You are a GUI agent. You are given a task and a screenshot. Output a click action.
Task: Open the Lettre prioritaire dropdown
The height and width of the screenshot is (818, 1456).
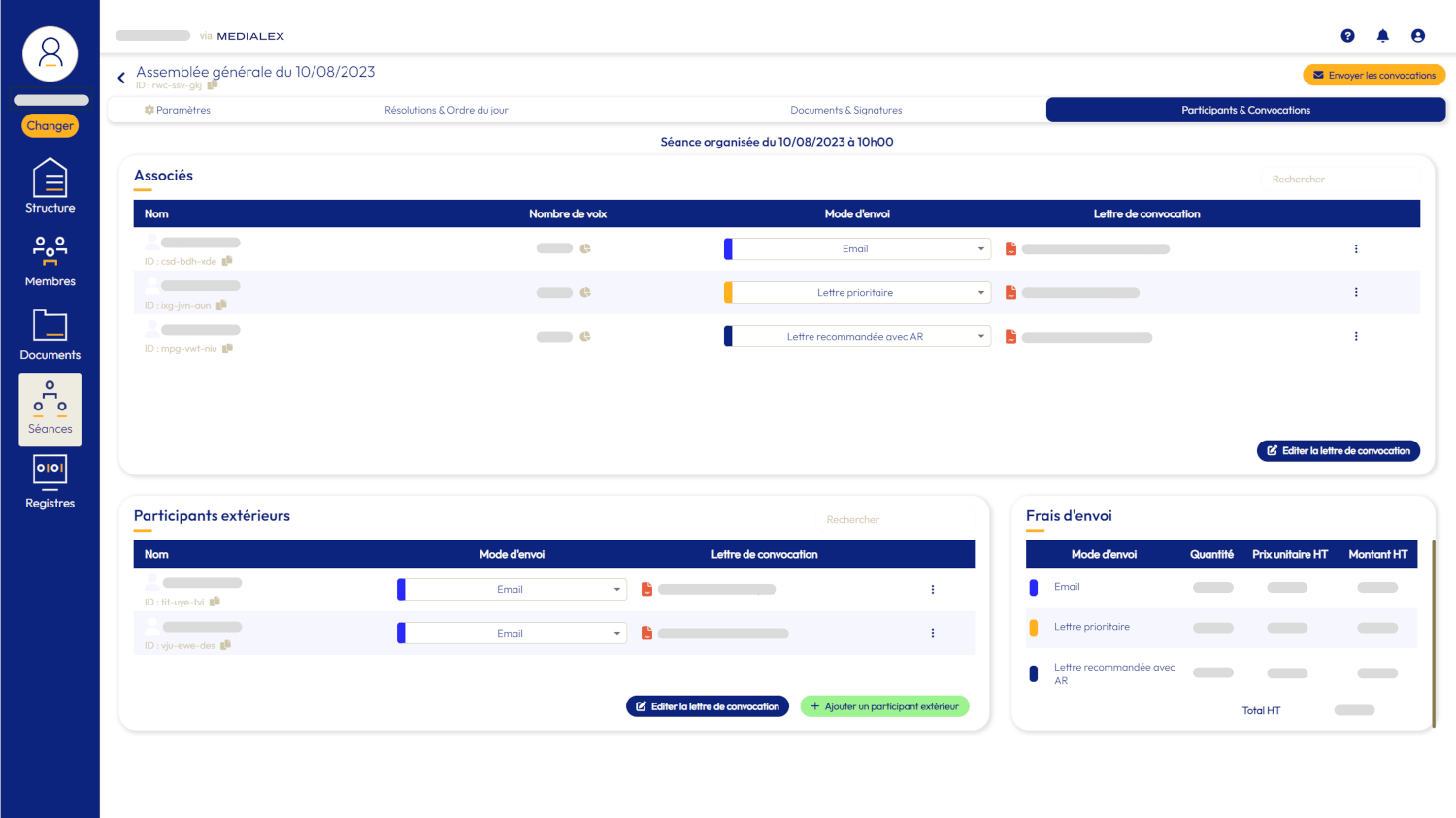[x=856, y=292]
